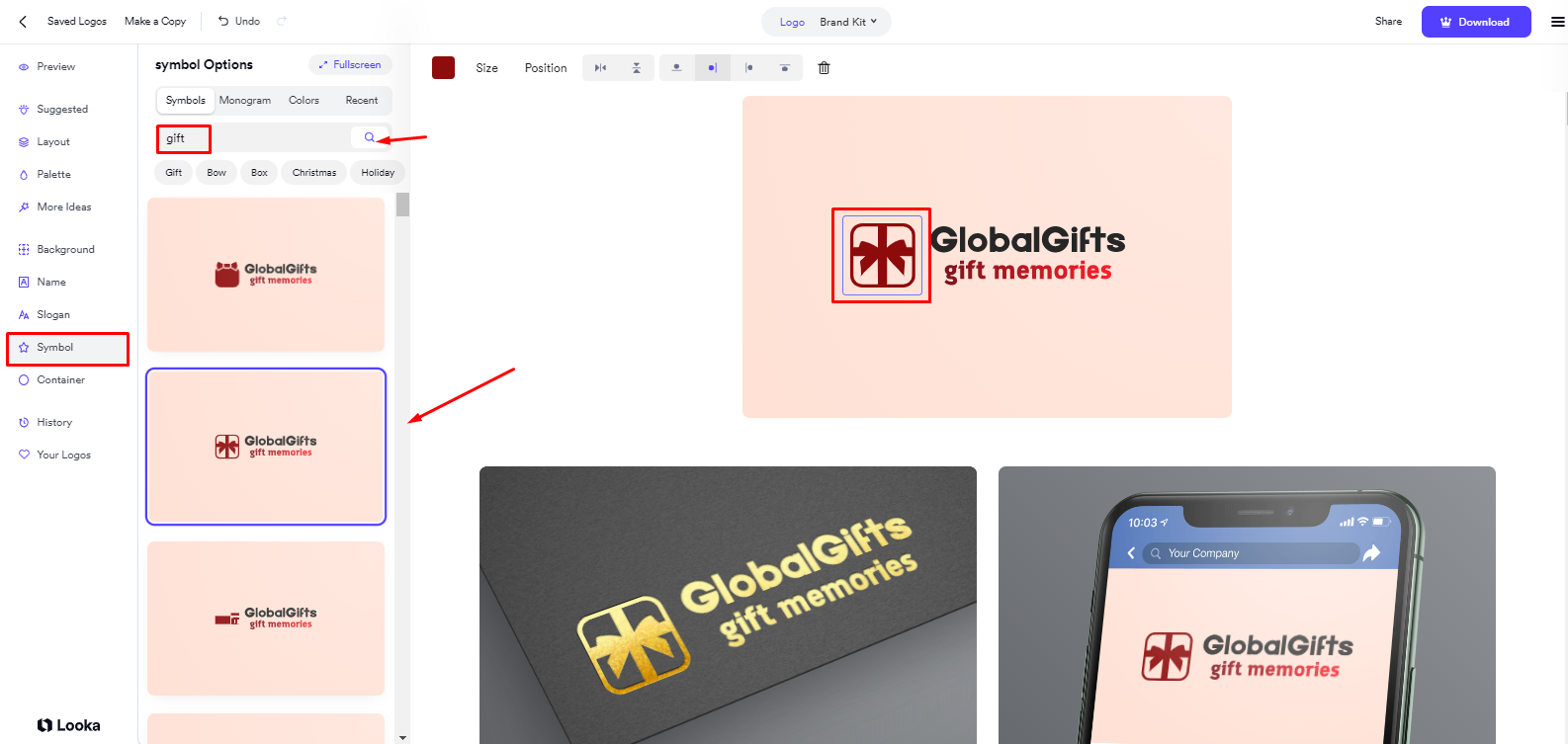Click the vertical flip icon in toolbar
This screenshot has height=744, width=1568.
[x=636, y=68]
